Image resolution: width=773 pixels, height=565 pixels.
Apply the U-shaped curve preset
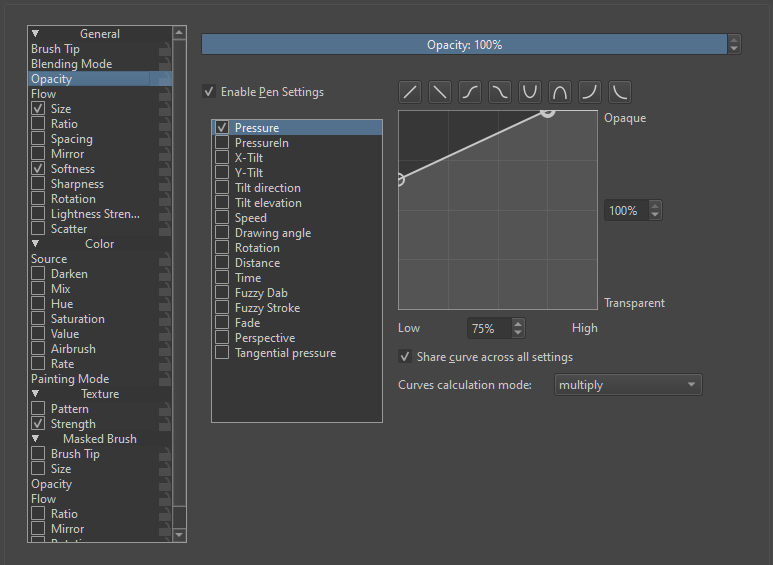click(530, 92)
